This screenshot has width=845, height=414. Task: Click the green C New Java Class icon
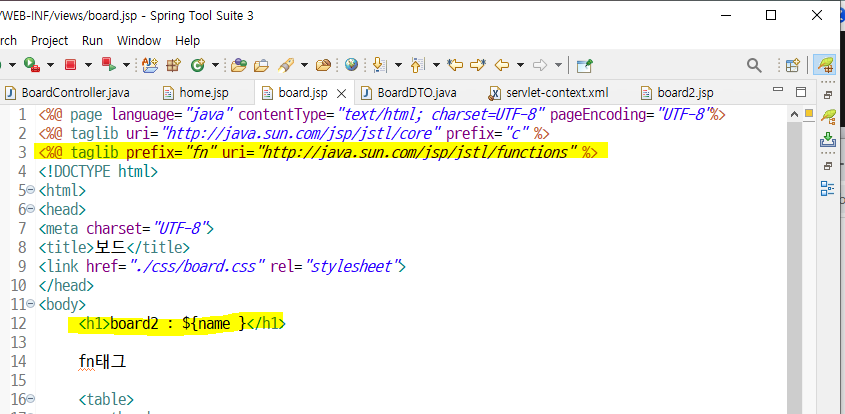tap(198, 65)
